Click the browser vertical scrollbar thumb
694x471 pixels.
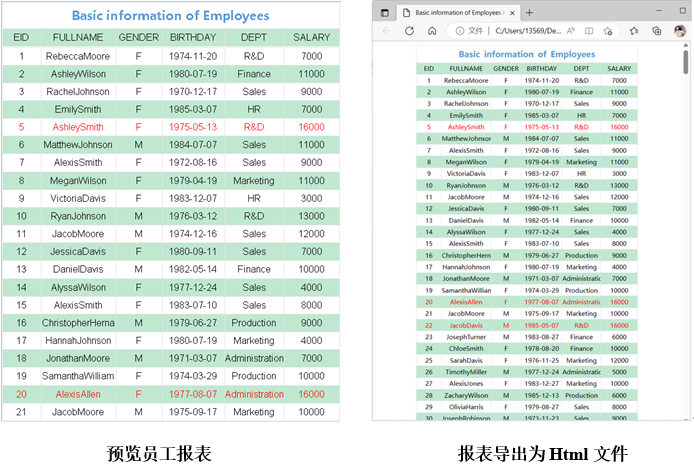[x=686, y=62]
